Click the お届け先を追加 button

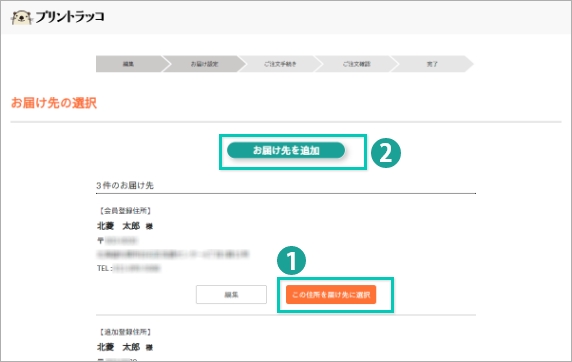coord(286,150)
